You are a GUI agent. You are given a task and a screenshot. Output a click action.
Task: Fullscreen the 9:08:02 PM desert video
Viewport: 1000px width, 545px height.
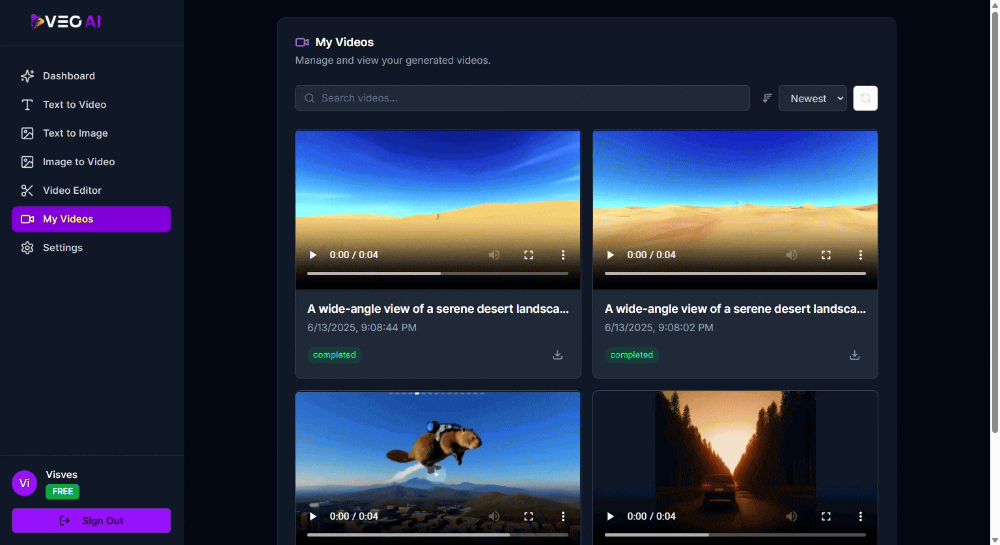pos(826,255)
